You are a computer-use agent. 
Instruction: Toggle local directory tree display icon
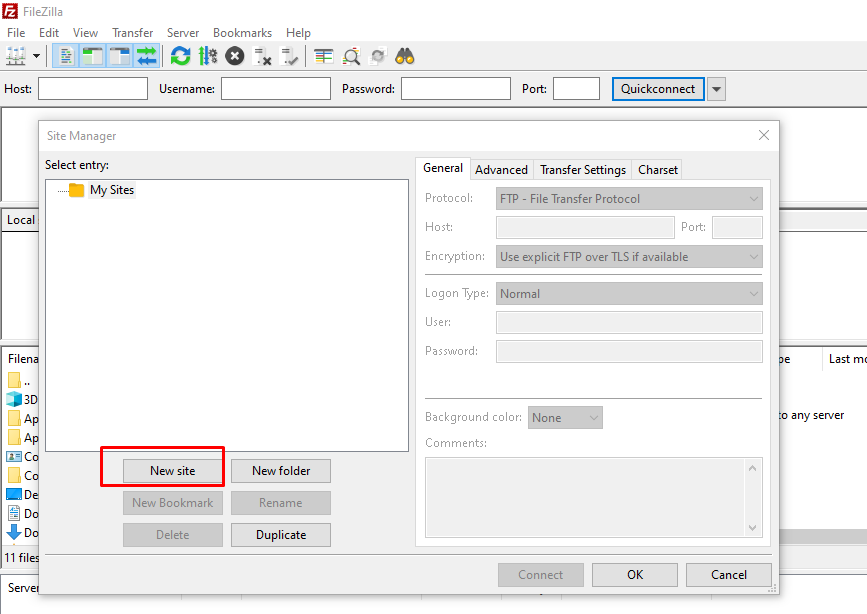tap(92, 56)
